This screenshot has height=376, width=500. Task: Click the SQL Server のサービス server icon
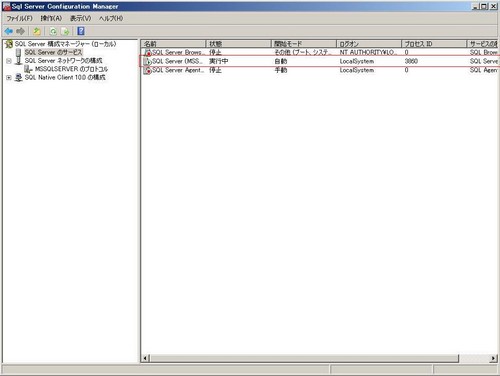[19, 52]
